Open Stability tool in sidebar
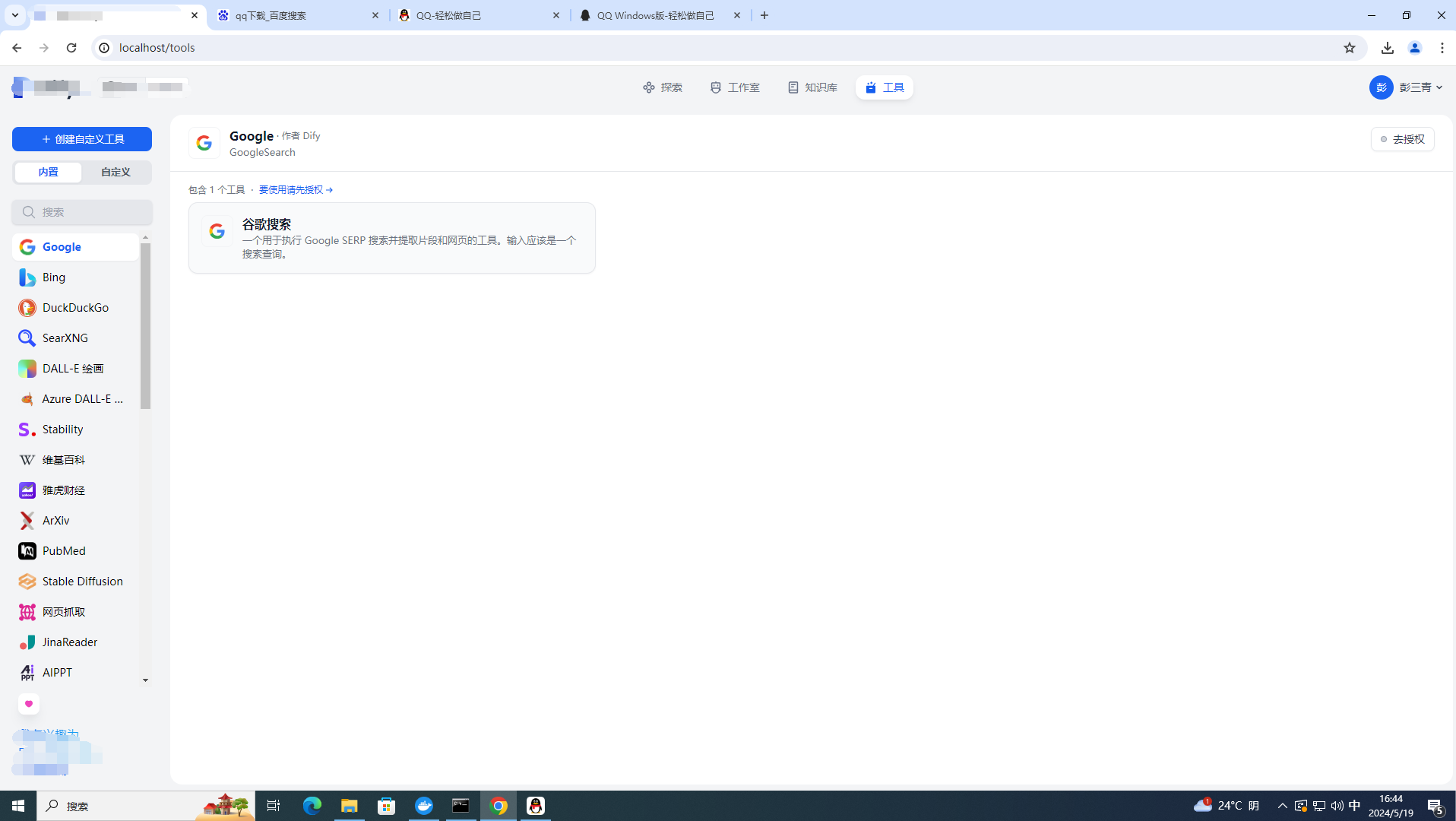The image size is (1456, 821). pos(75,430)
